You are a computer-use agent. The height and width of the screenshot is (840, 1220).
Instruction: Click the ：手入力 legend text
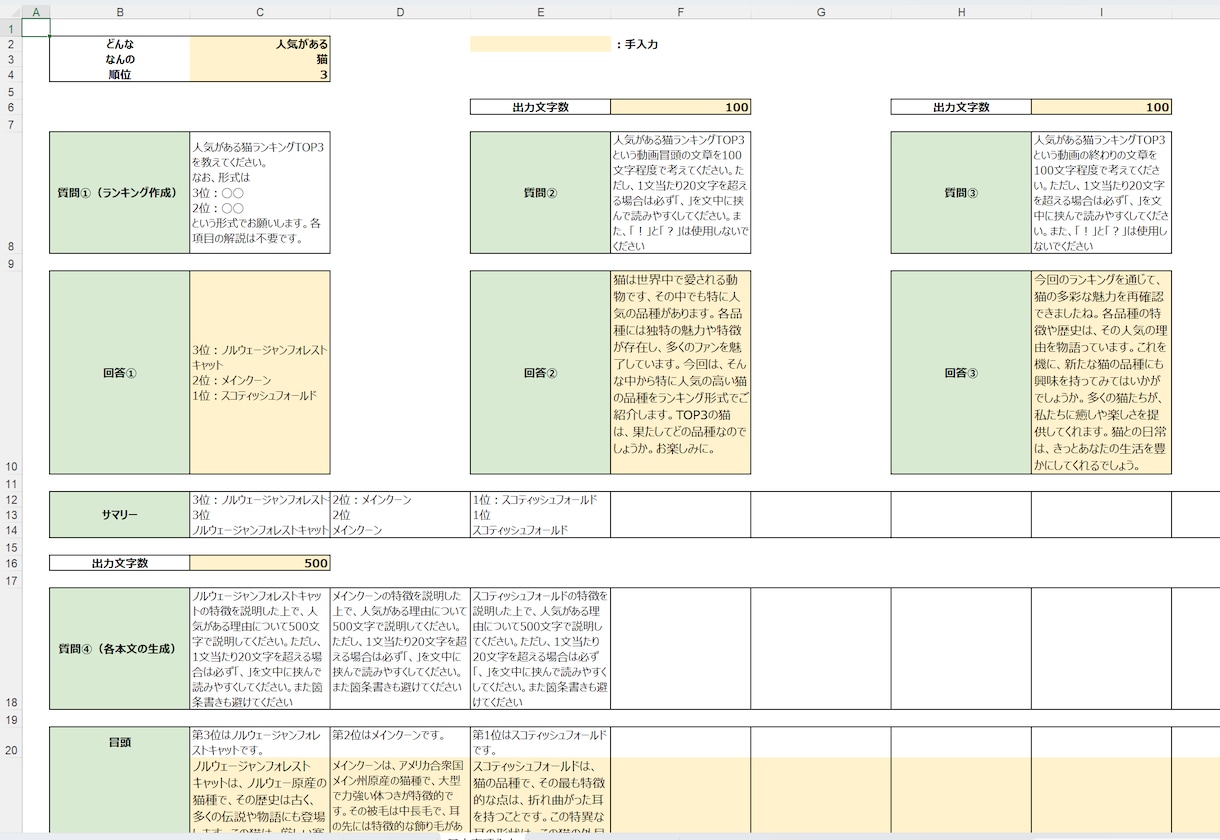tap(636, 44)
